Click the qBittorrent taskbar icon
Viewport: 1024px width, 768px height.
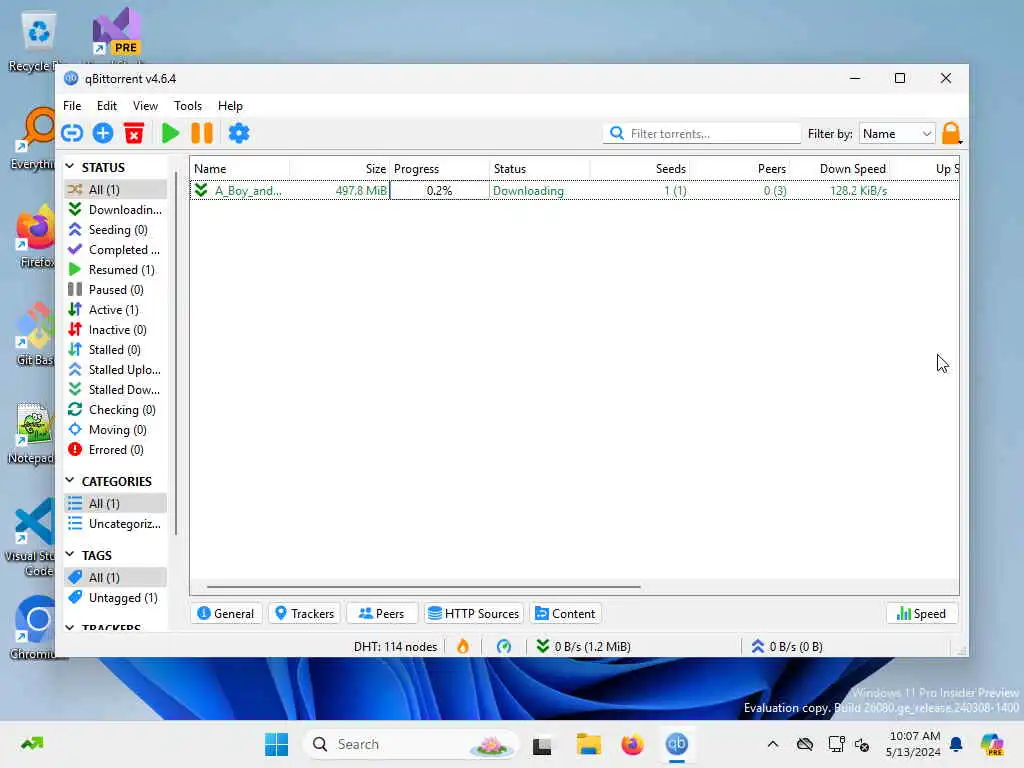(677, 744)
